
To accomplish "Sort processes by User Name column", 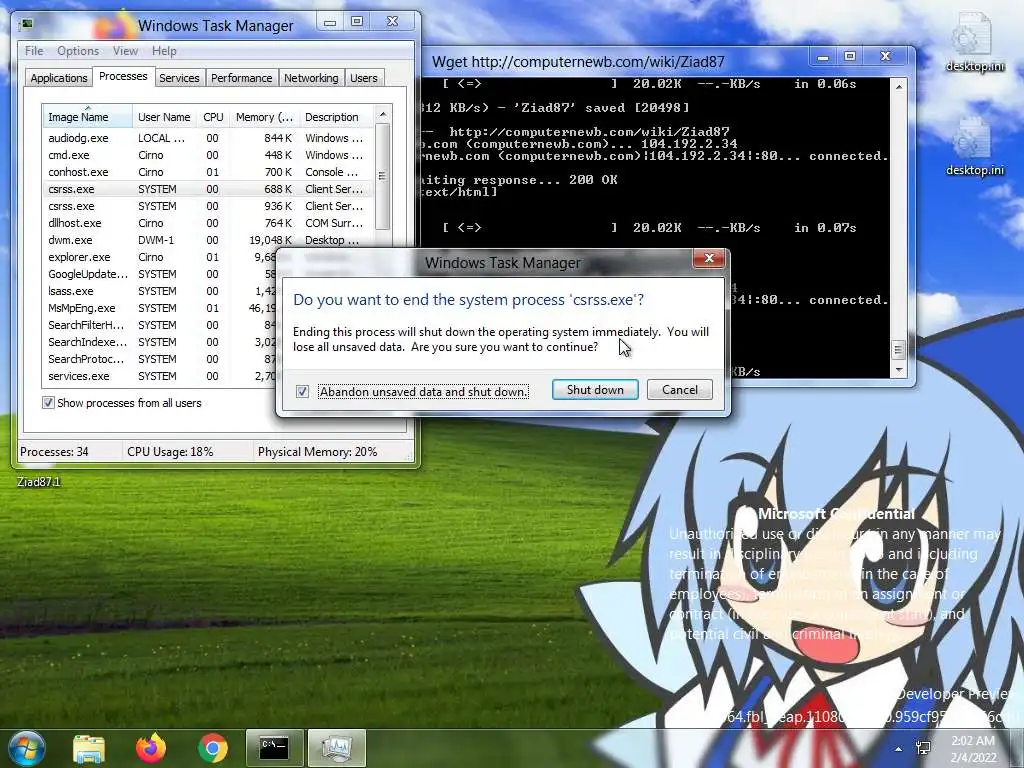I will tap(164, 117).
